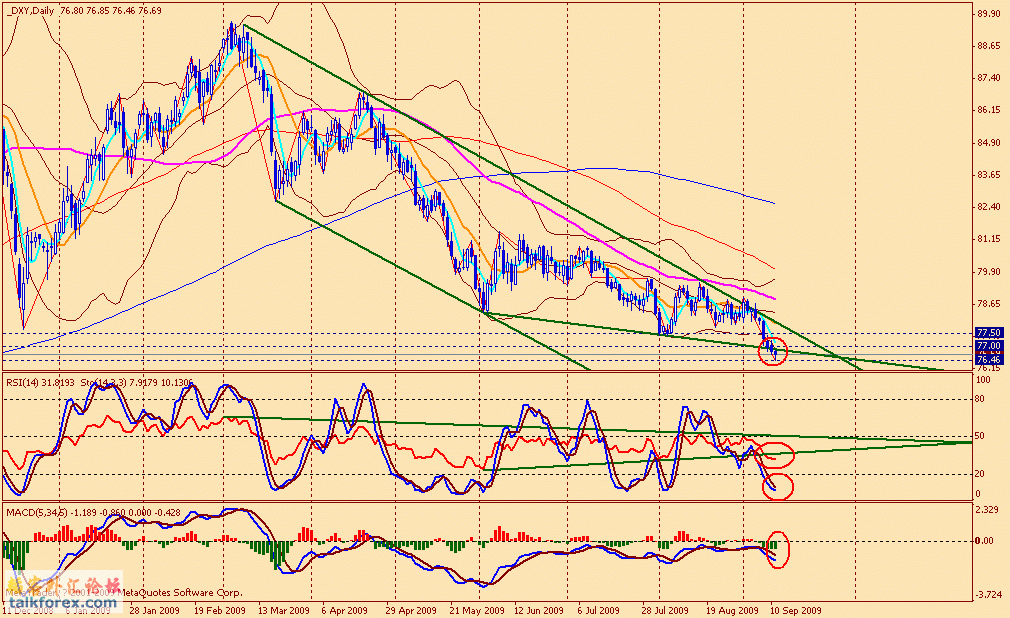
Task: Click the 28 Jan 2009 date label
Action: pos(154,610)
